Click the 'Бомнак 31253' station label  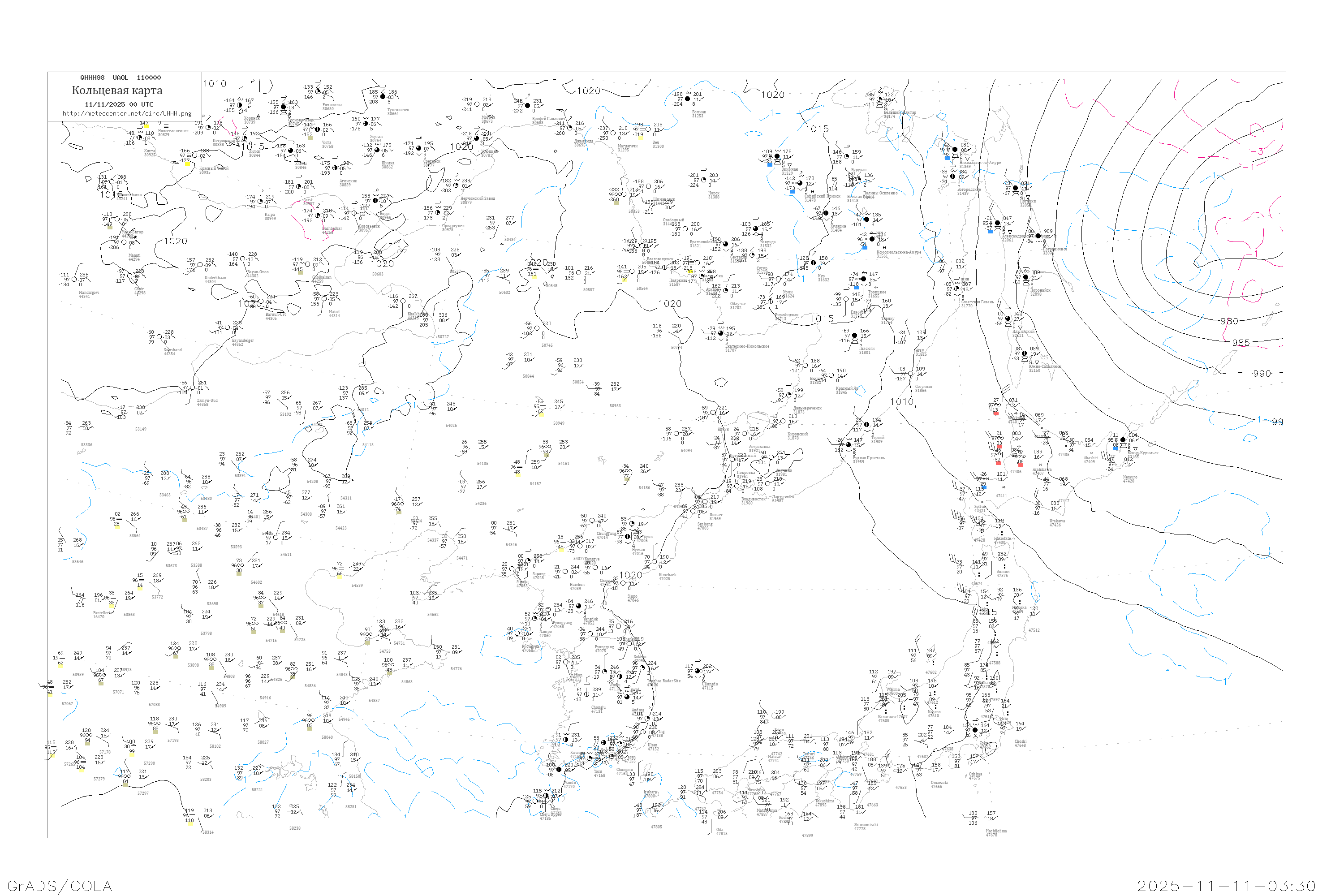pyautogui.click(x=699, y=114)
